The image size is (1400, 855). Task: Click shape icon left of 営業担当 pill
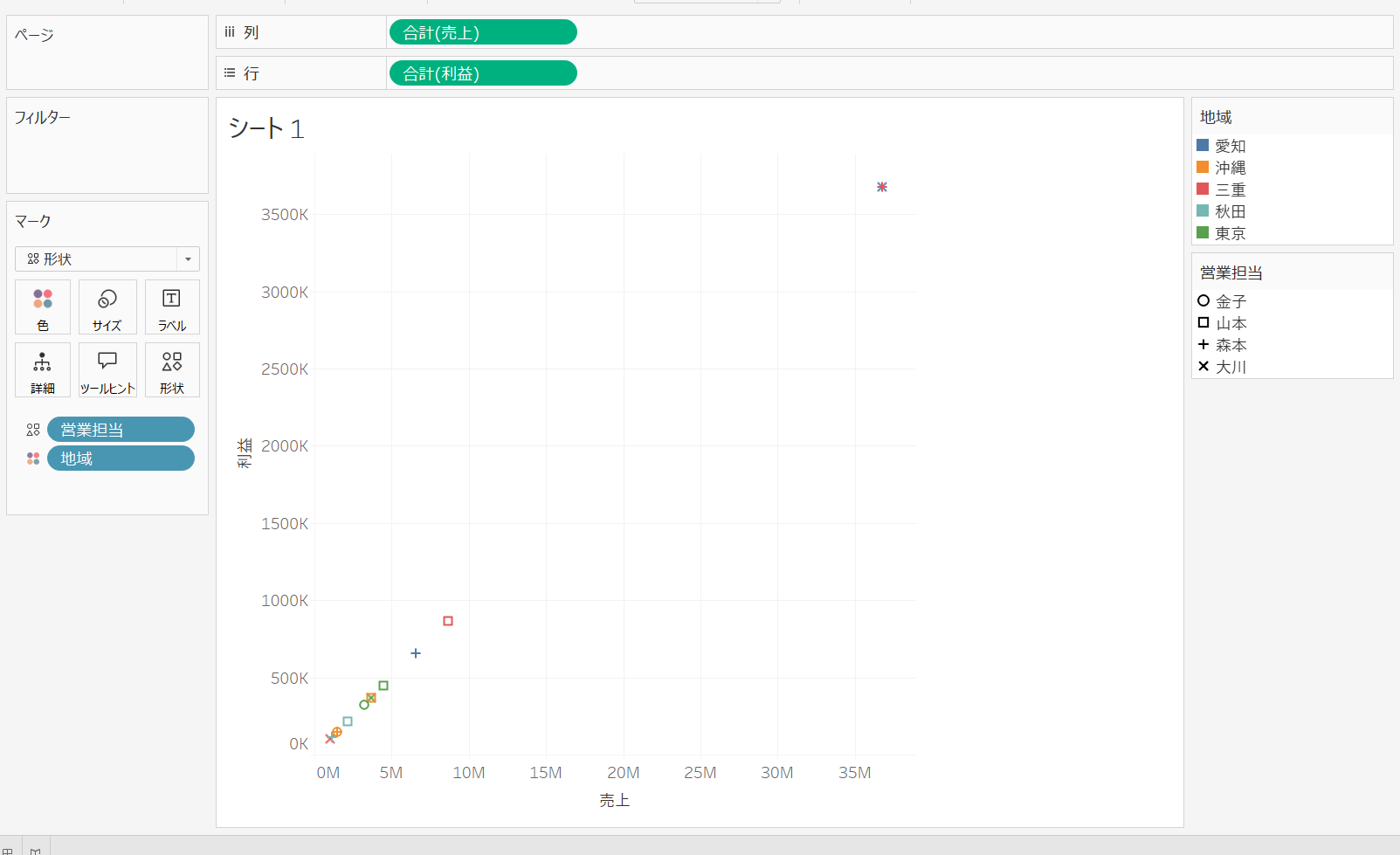pyautogui.click(x=33, y=430)
